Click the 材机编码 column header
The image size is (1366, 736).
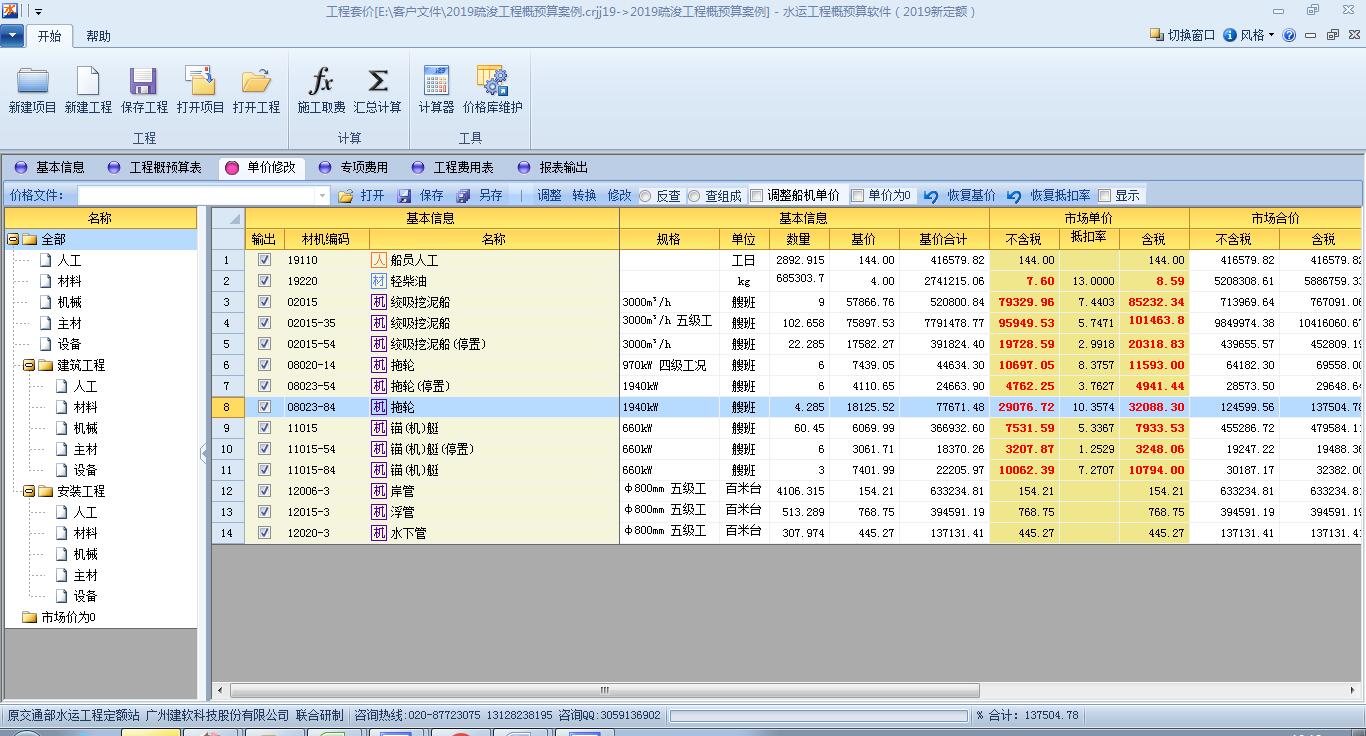326,239
